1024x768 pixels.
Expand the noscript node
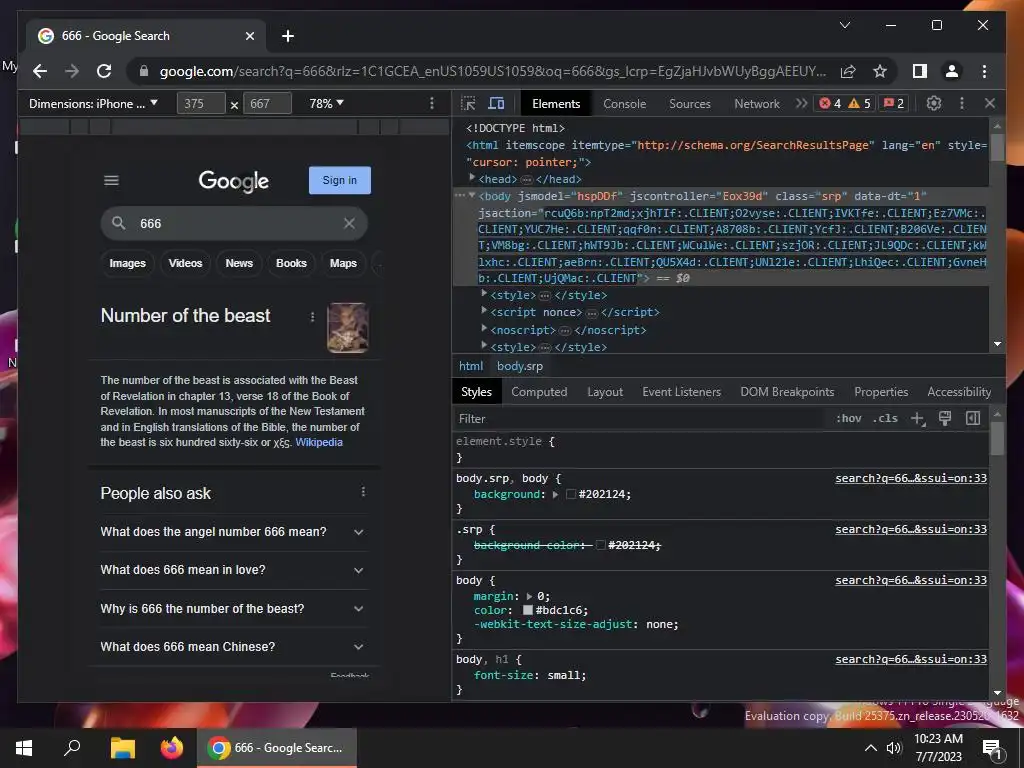tap(484, 328)
